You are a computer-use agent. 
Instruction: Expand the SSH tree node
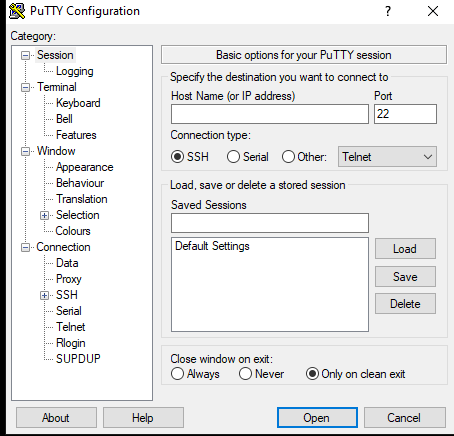click(44, 295)
